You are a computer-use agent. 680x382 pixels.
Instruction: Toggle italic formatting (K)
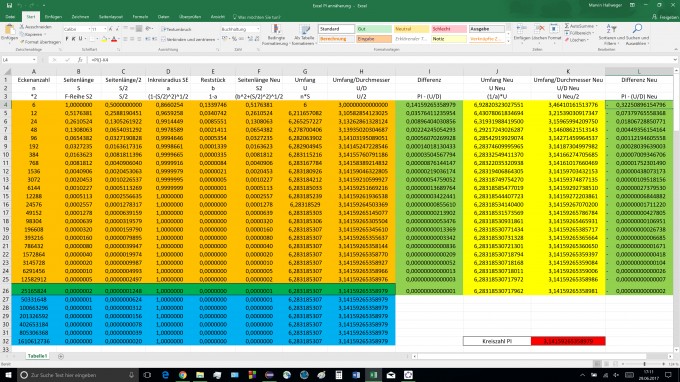click(x=73, y=39)
